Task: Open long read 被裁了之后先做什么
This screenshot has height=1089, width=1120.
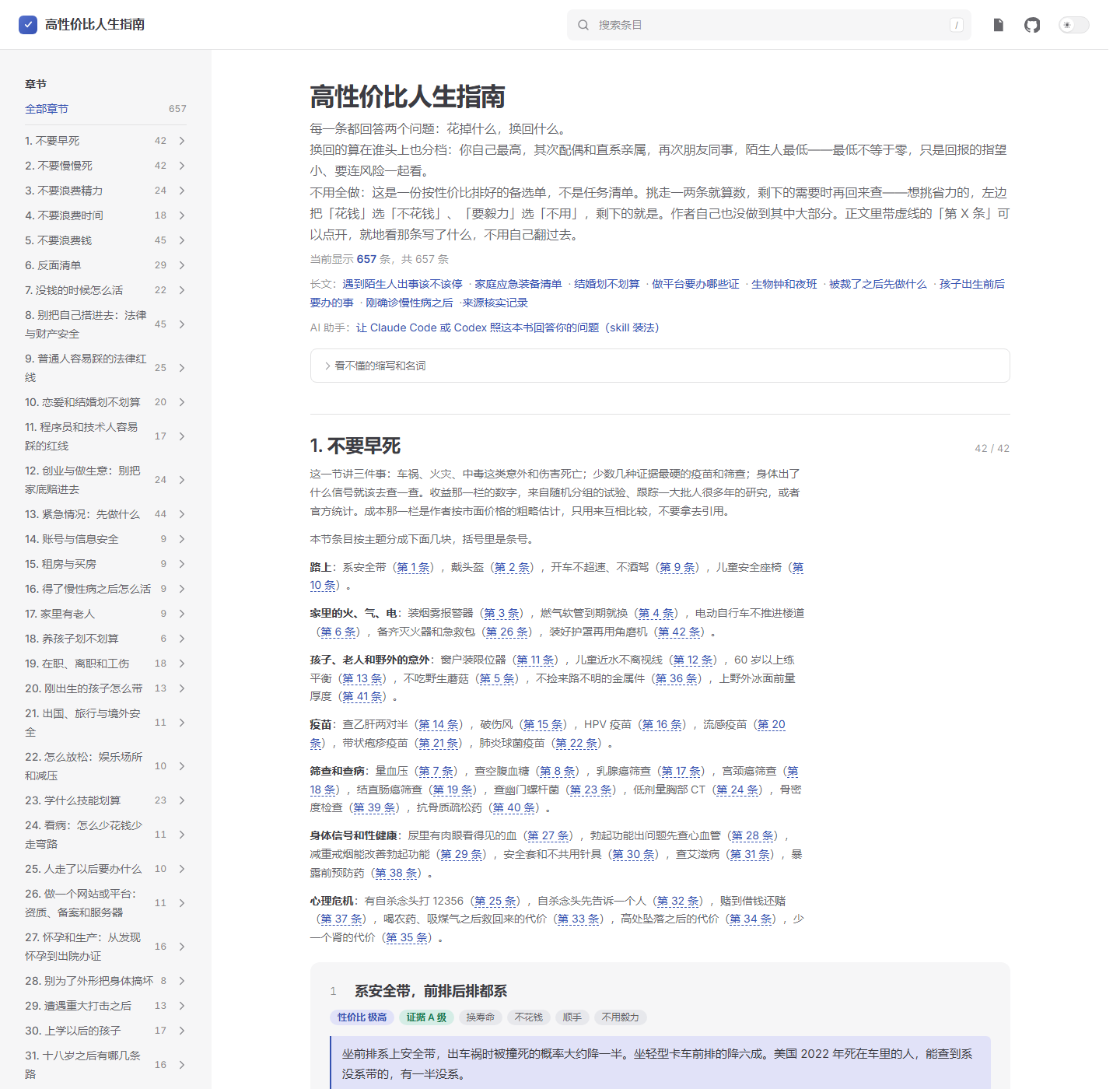Action: pyautogui.click(x=877, y=284)
